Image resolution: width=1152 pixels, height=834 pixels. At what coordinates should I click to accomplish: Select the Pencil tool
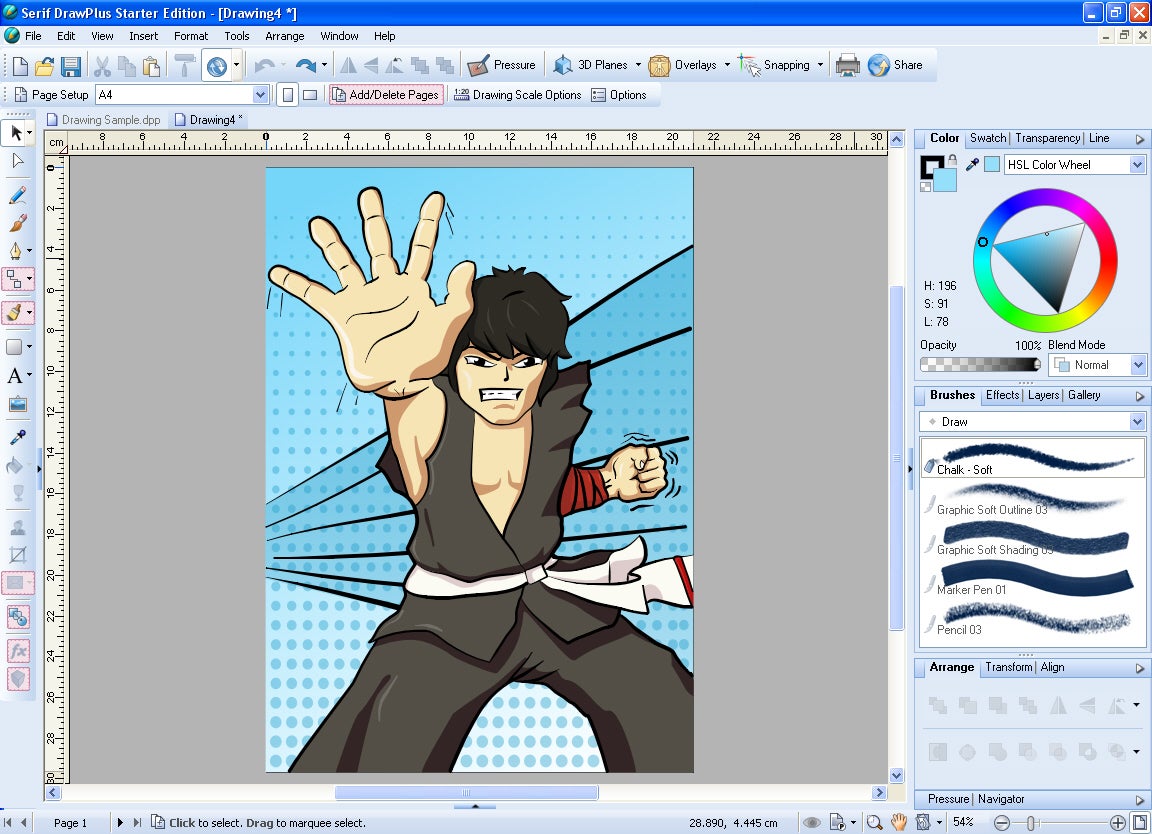pos(17,195)
